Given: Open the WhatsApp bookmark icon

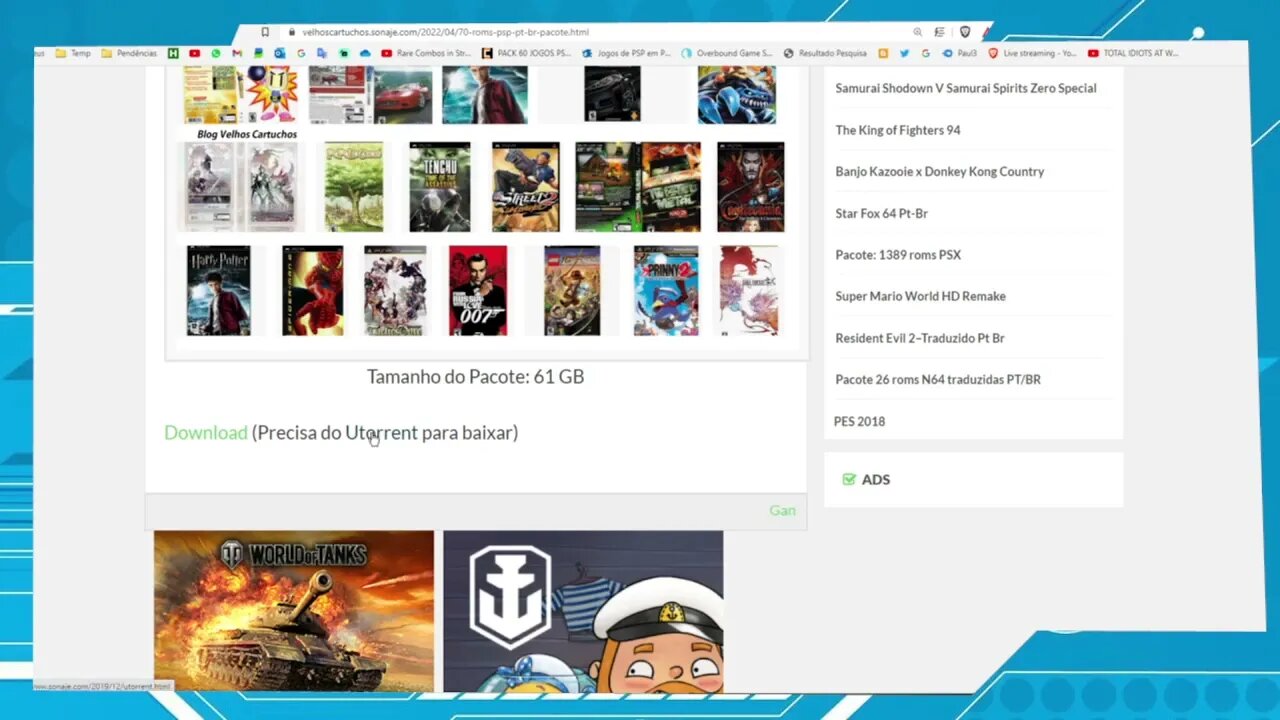Looking at the screenshot, I should click(216, 53).
